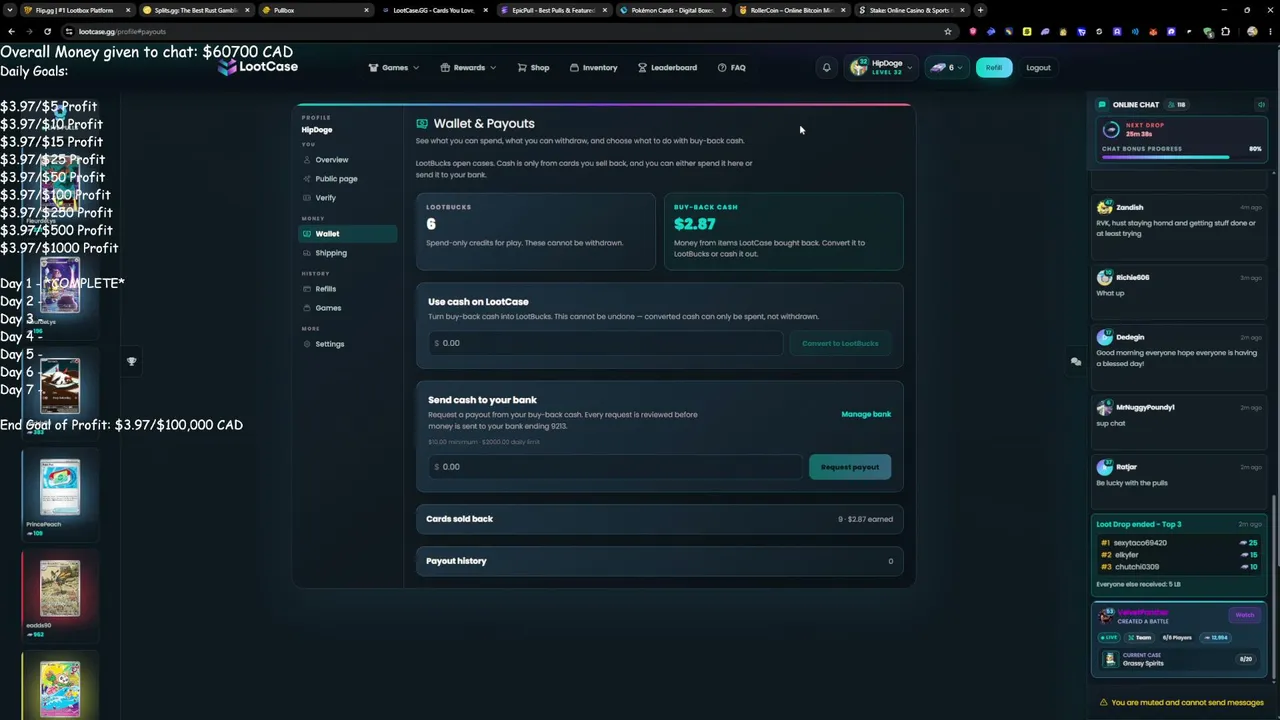Click the Refills sidebar icon
Image resolution: width=1280 pixels, height=720 pixels.
(307, 289)
